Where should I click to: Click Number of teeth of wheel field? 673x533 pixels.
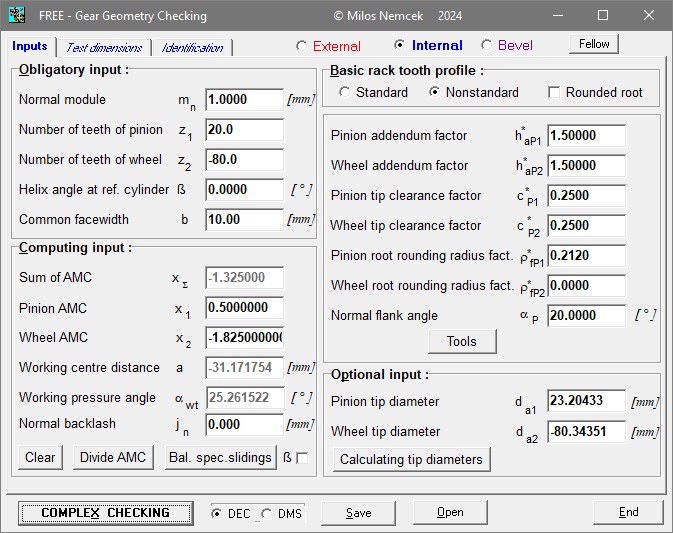coord(244,160)
